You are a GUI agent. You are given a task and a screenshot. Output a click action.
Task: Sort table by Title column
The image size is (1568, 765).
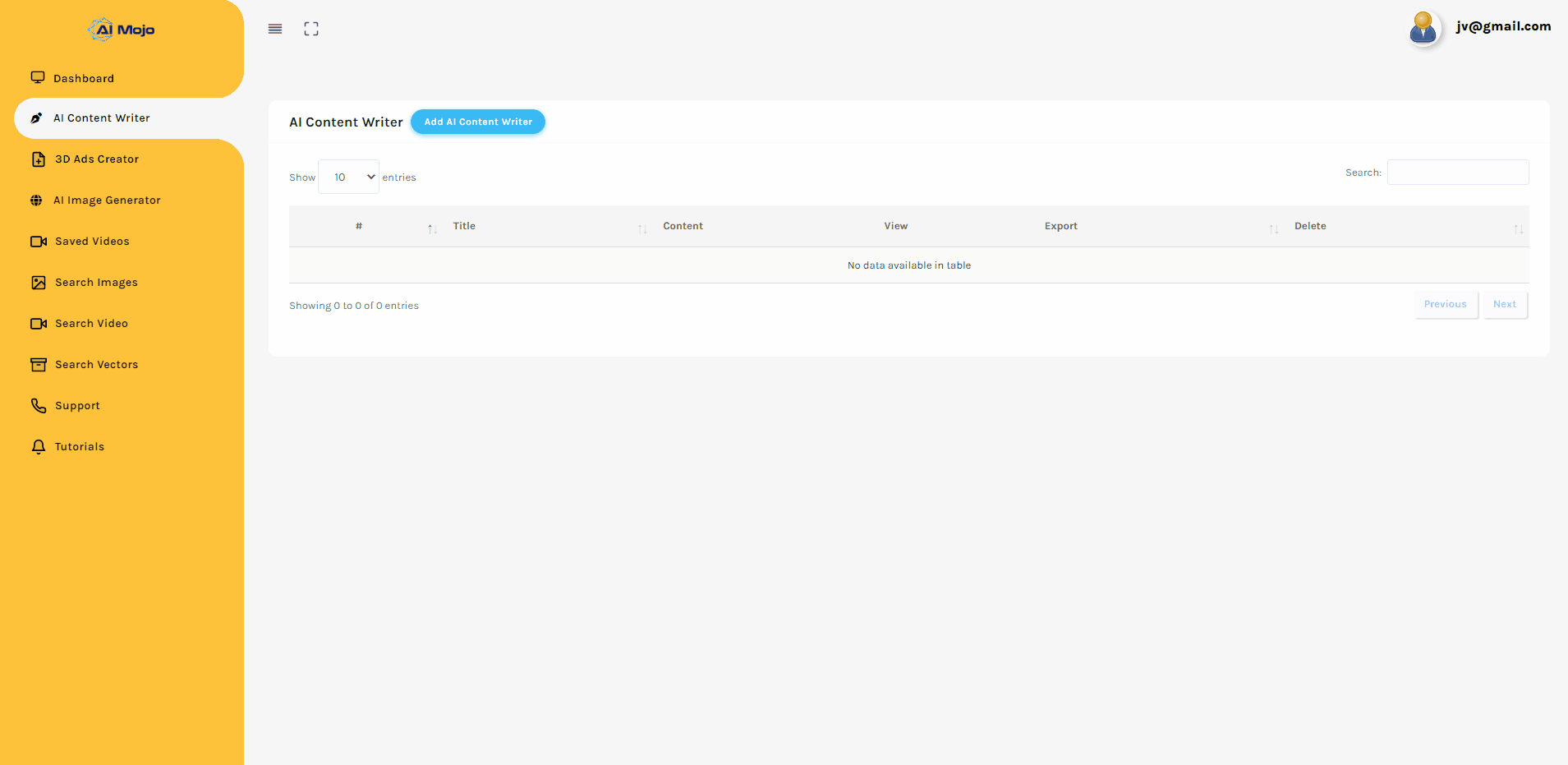tap(464, 226)
